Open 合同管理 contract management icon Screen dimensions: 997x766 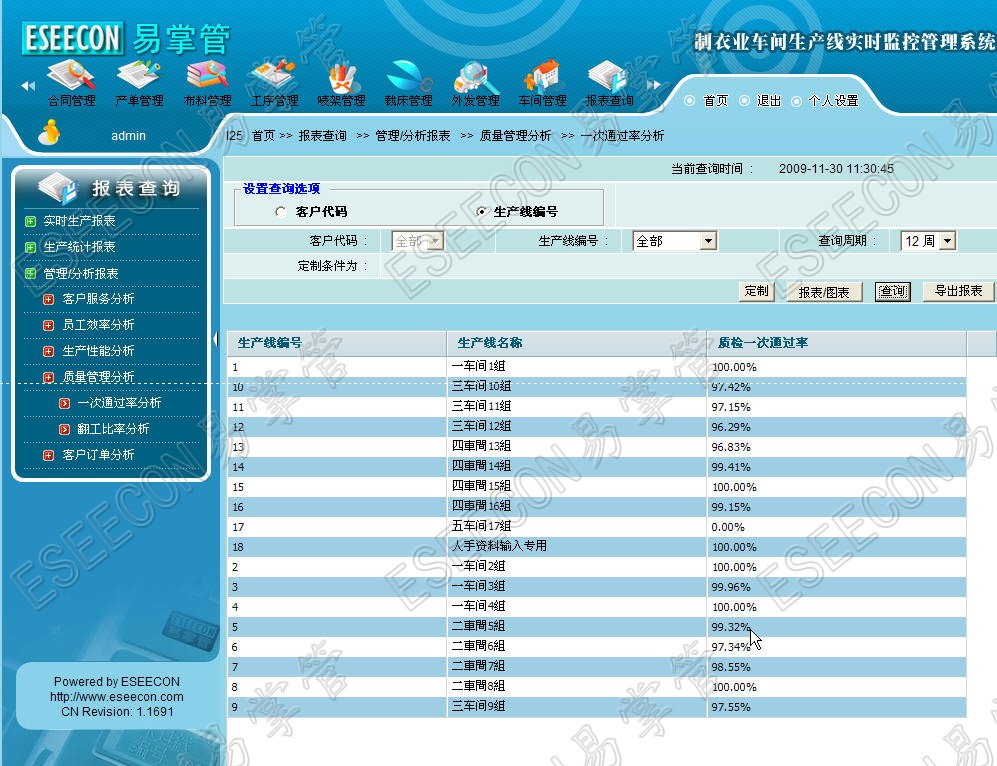71,78
